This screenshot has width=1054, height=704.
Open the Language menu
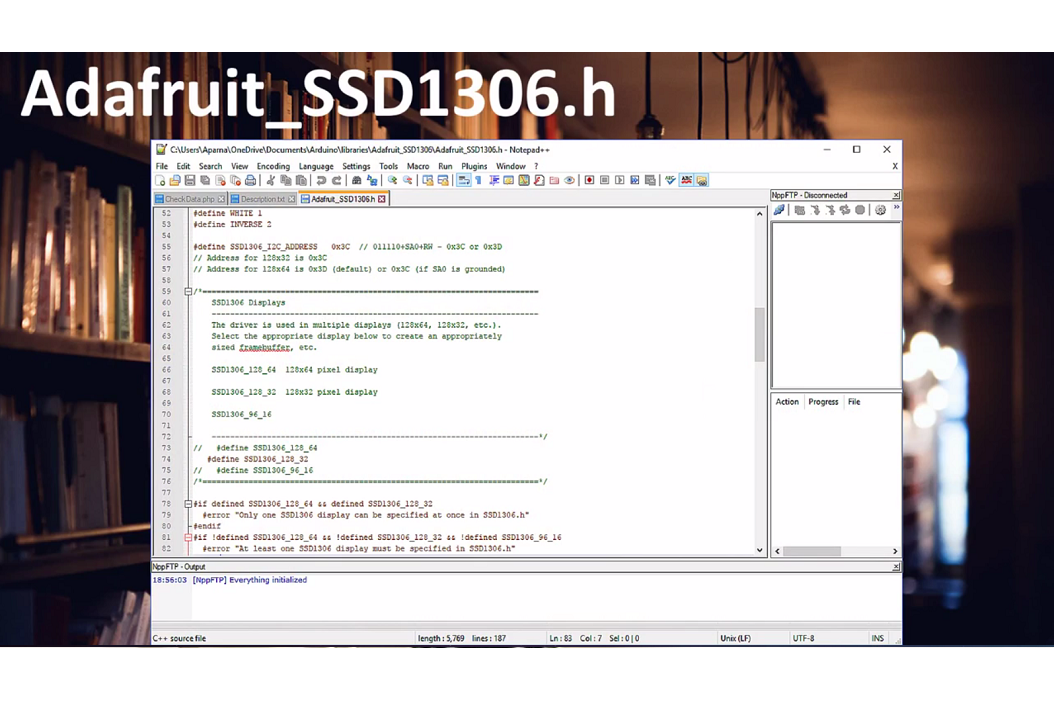[316, 166]
